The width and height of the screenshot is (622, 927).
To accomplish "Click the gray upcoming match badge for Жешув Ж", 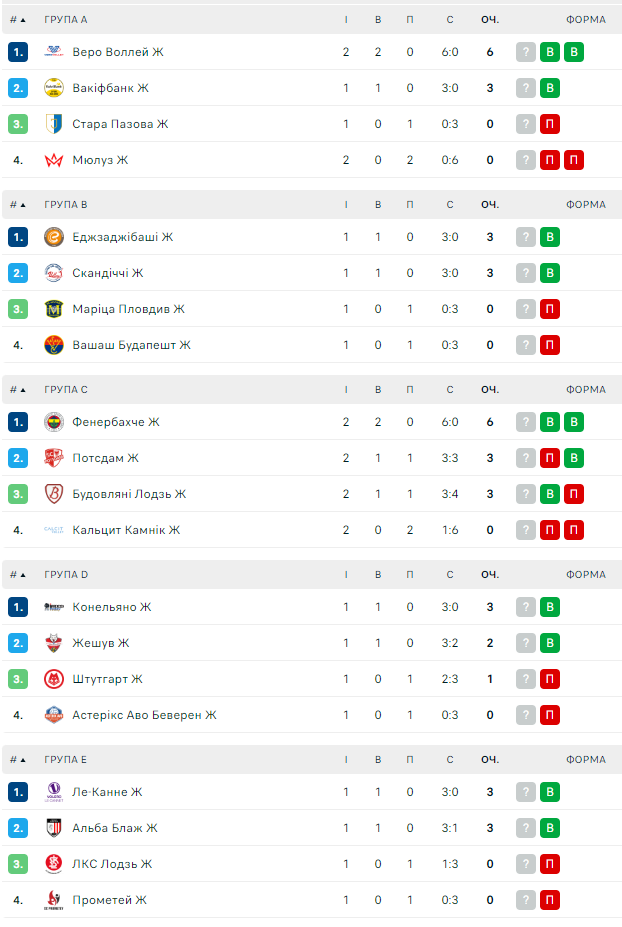I will [526, 643].
